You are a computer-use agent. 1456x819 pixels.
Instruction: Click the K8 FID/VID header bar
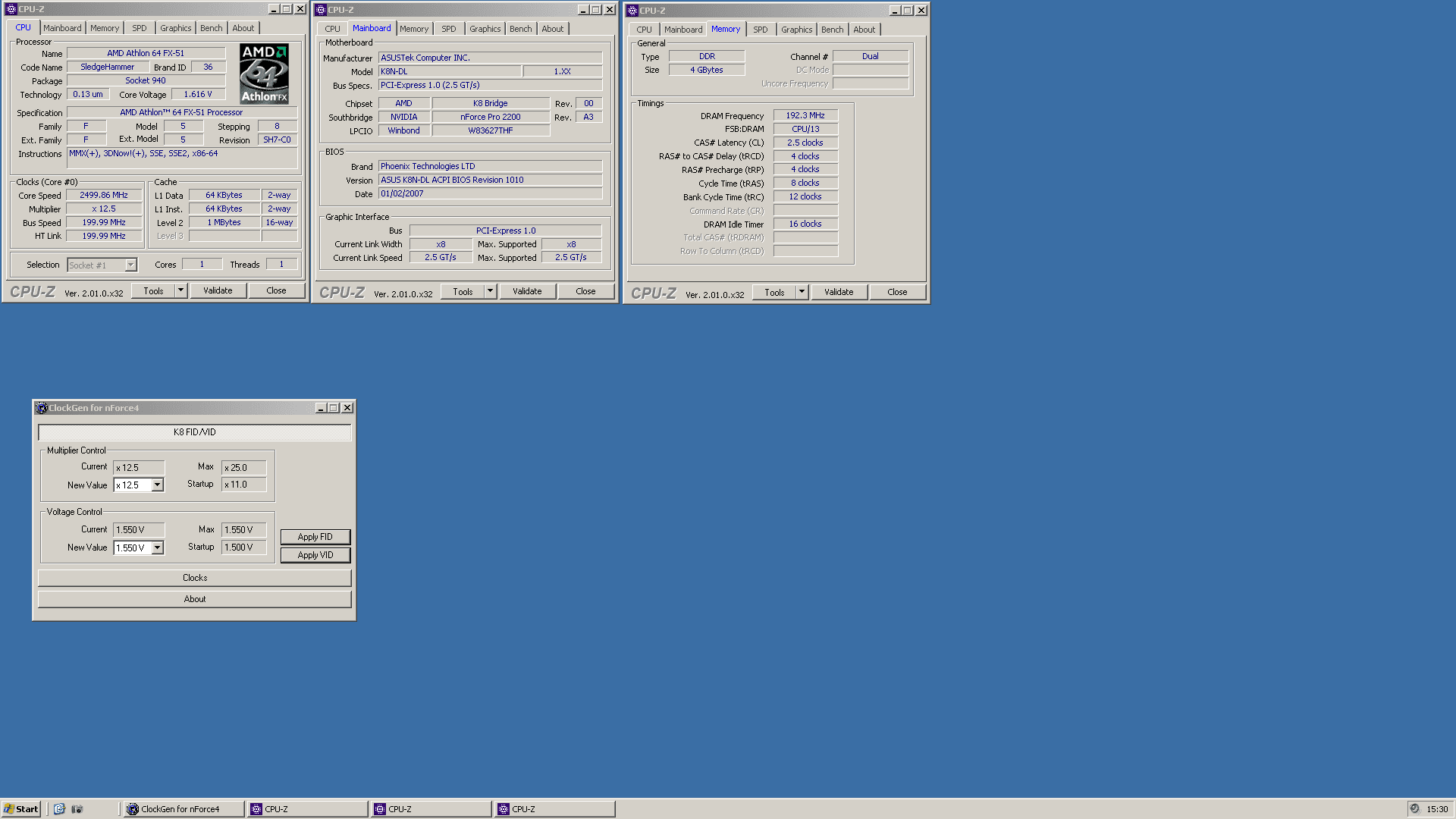[195, 432]
